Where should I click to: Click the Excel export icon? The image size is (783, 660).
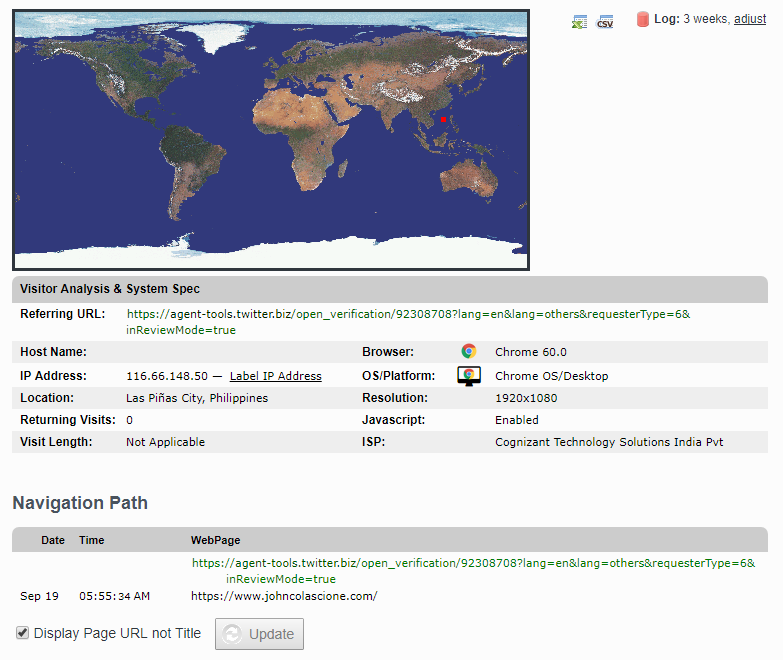pos(579,21)
